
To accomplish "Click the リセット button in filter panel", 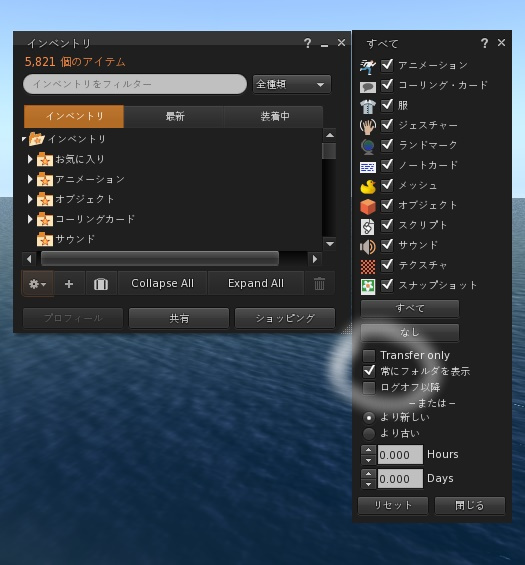I will (x=393, y=506).
